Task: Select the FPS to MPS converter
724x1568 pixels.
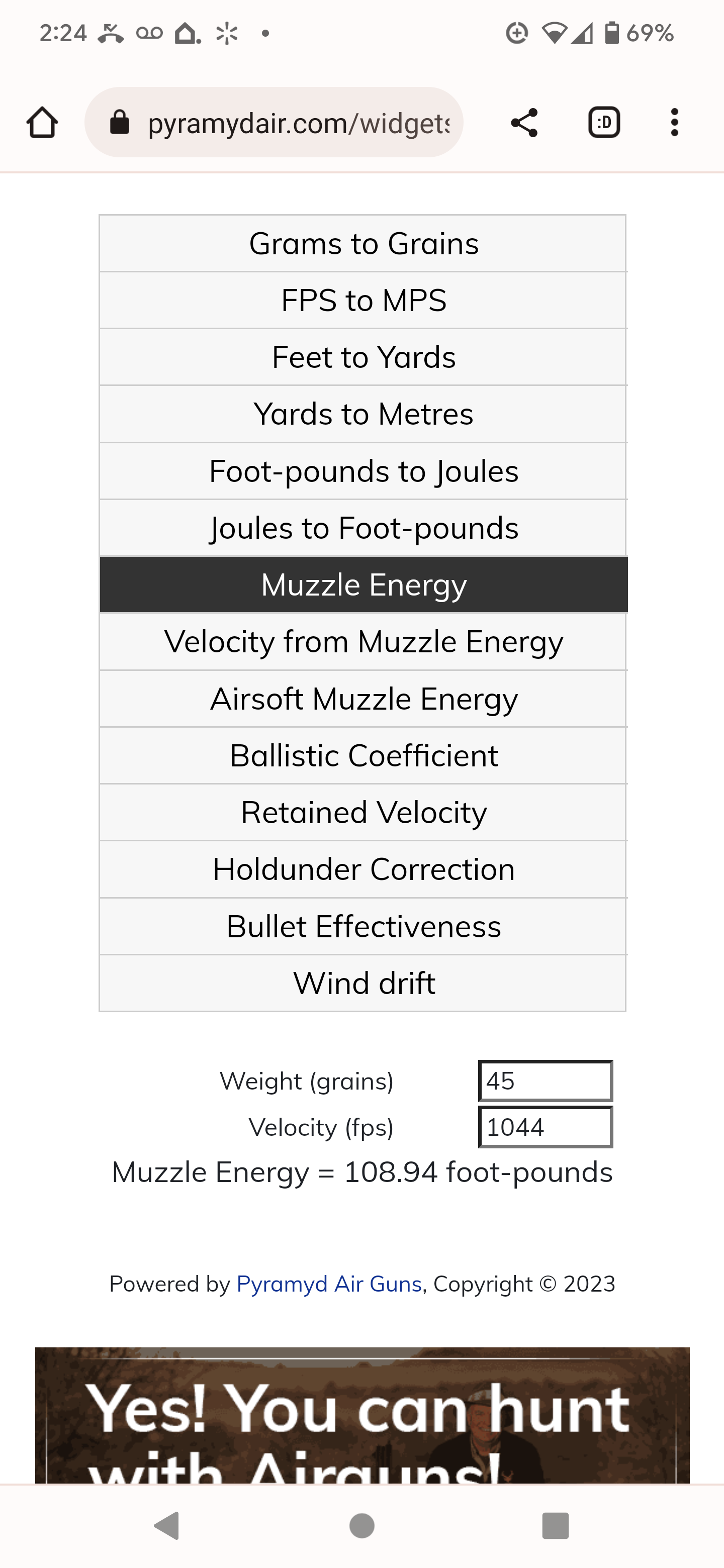Action: (x=363, y=300)
